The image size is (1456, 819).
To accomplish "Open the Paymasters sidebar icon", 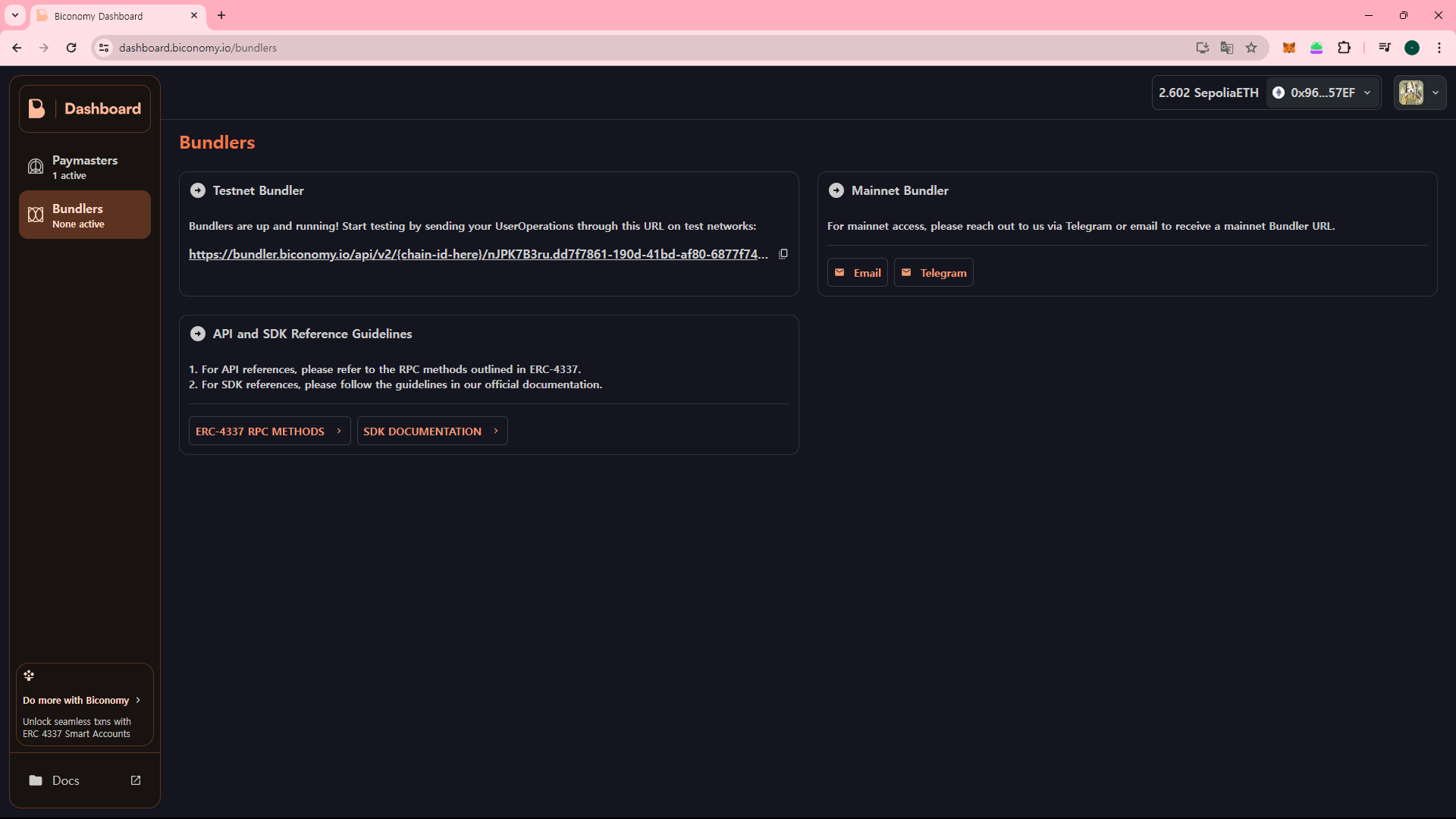I will (x=36, y=167).
